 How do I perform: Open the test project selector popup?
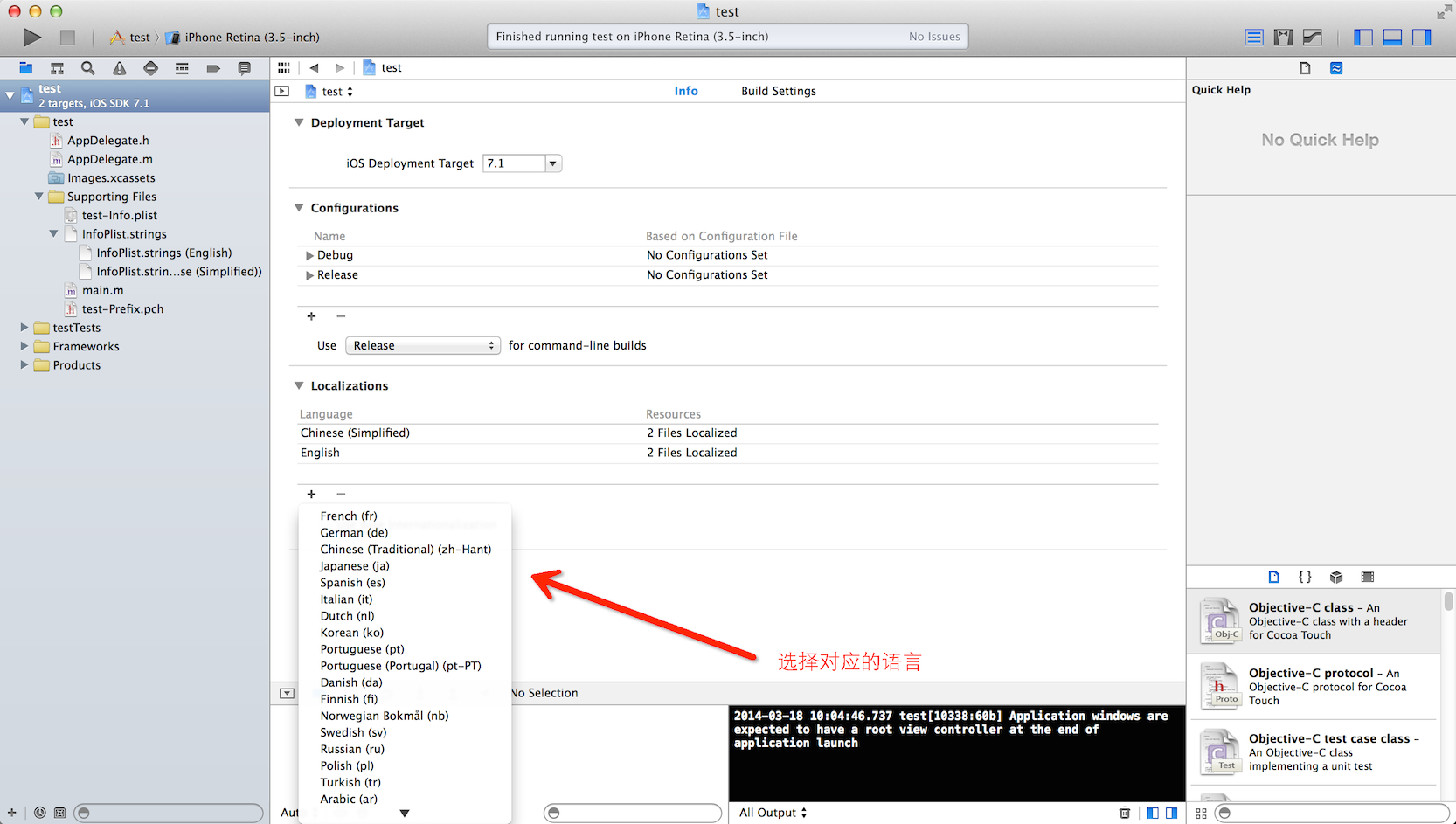329,91
